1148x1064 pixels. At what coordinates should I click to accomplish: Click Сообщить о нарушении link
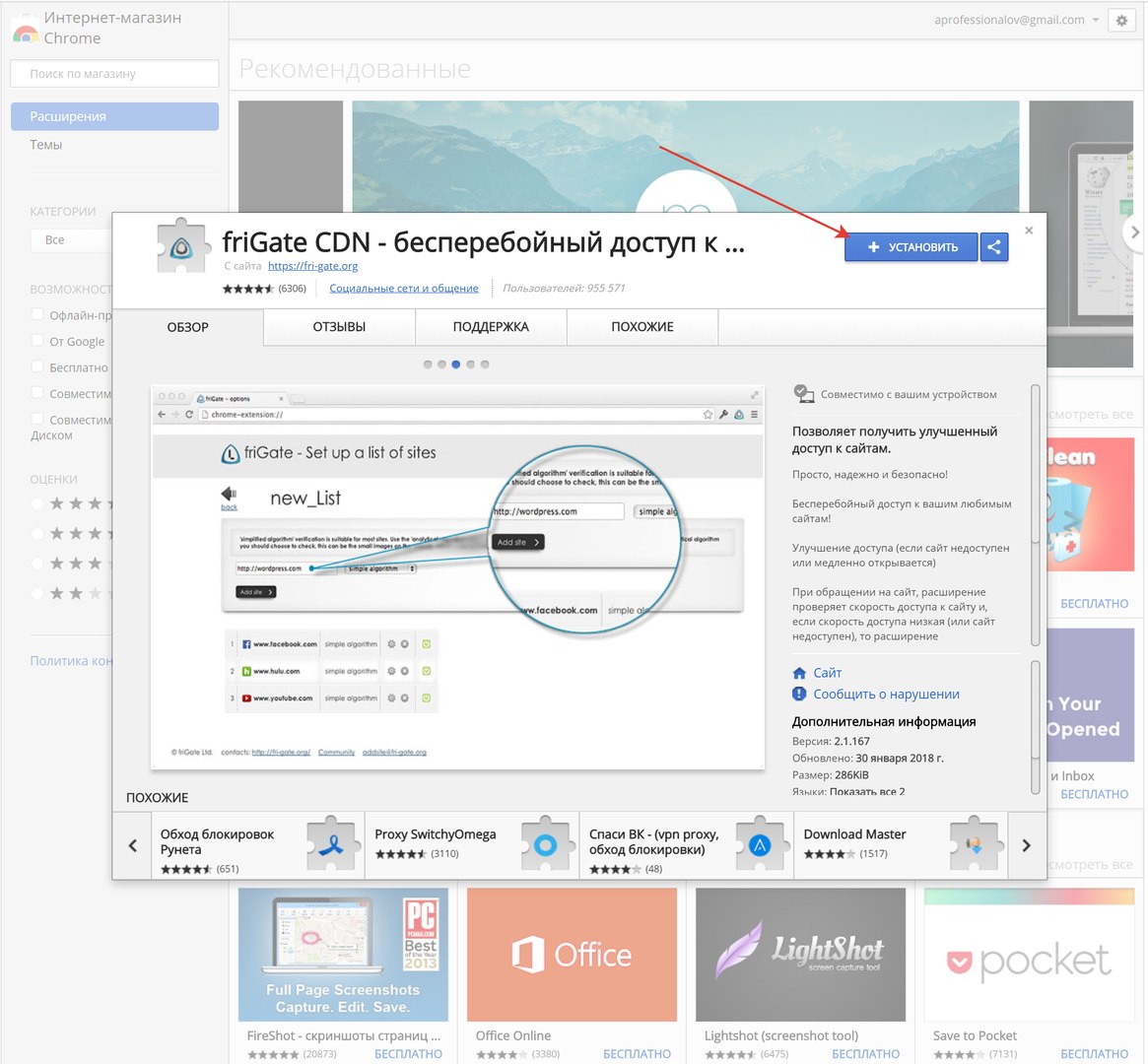click(886, 694)
